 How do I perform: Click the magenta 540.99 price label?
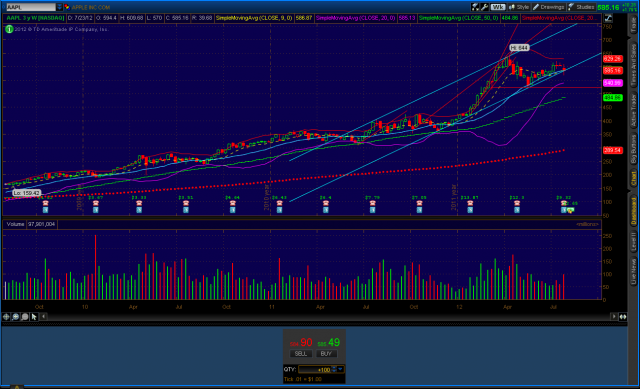coord(612,83)
